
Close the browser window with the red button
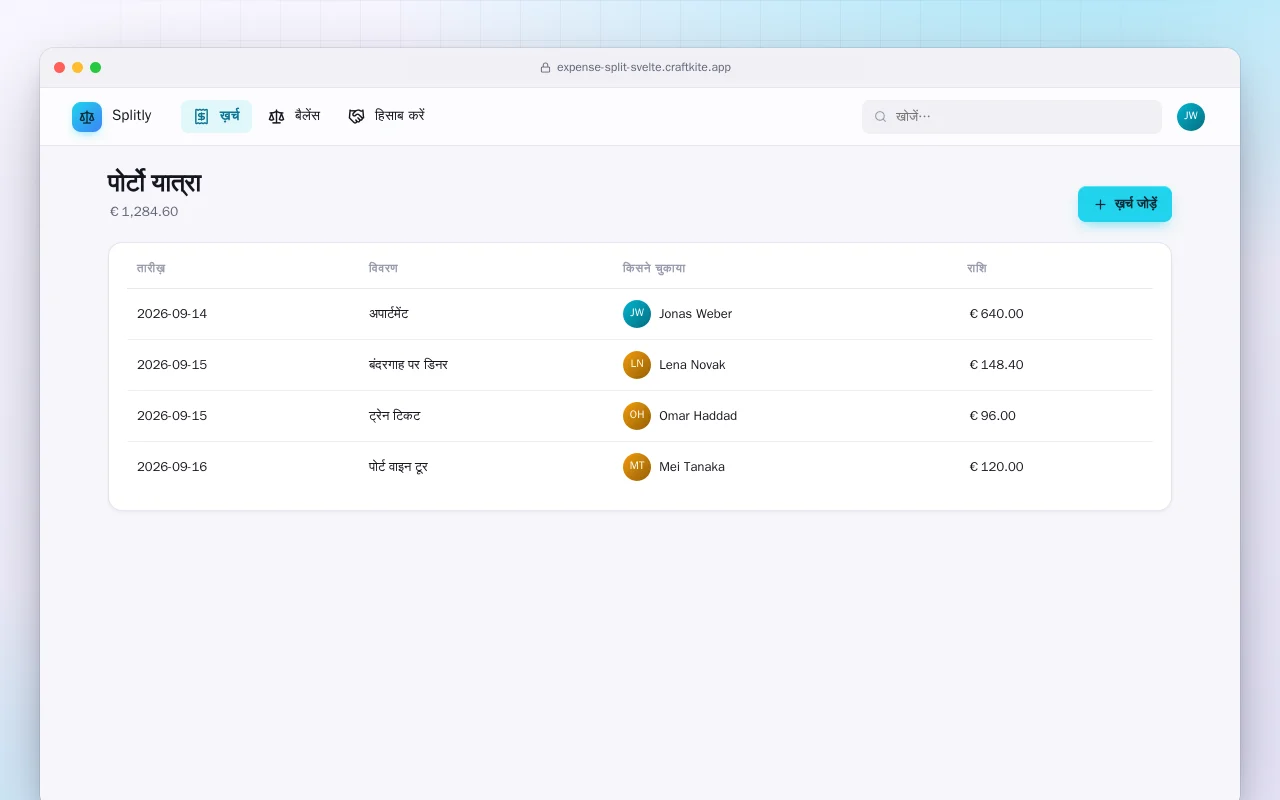coord(60,68)
